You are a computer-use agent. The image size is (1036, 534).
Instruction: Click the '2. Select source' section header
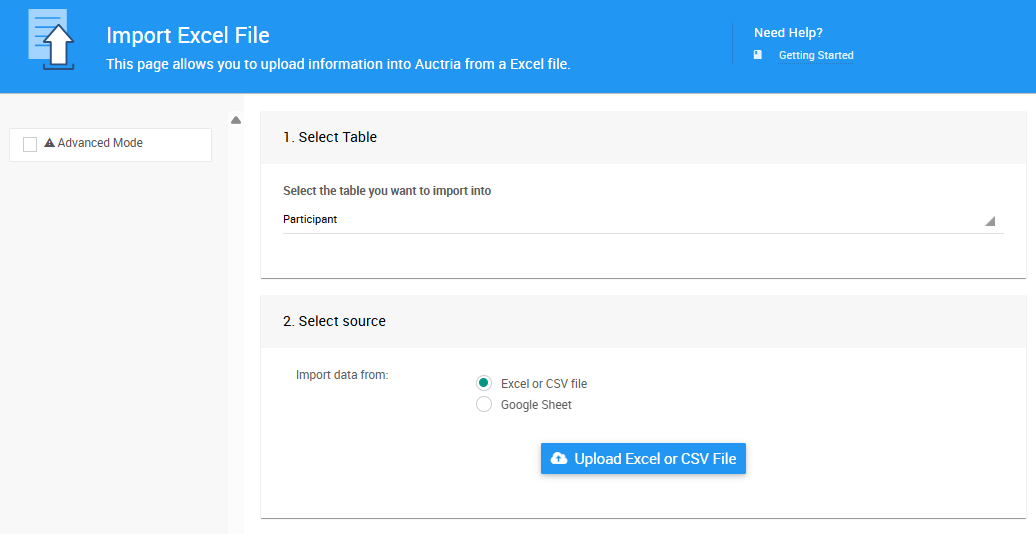point(643,321)
